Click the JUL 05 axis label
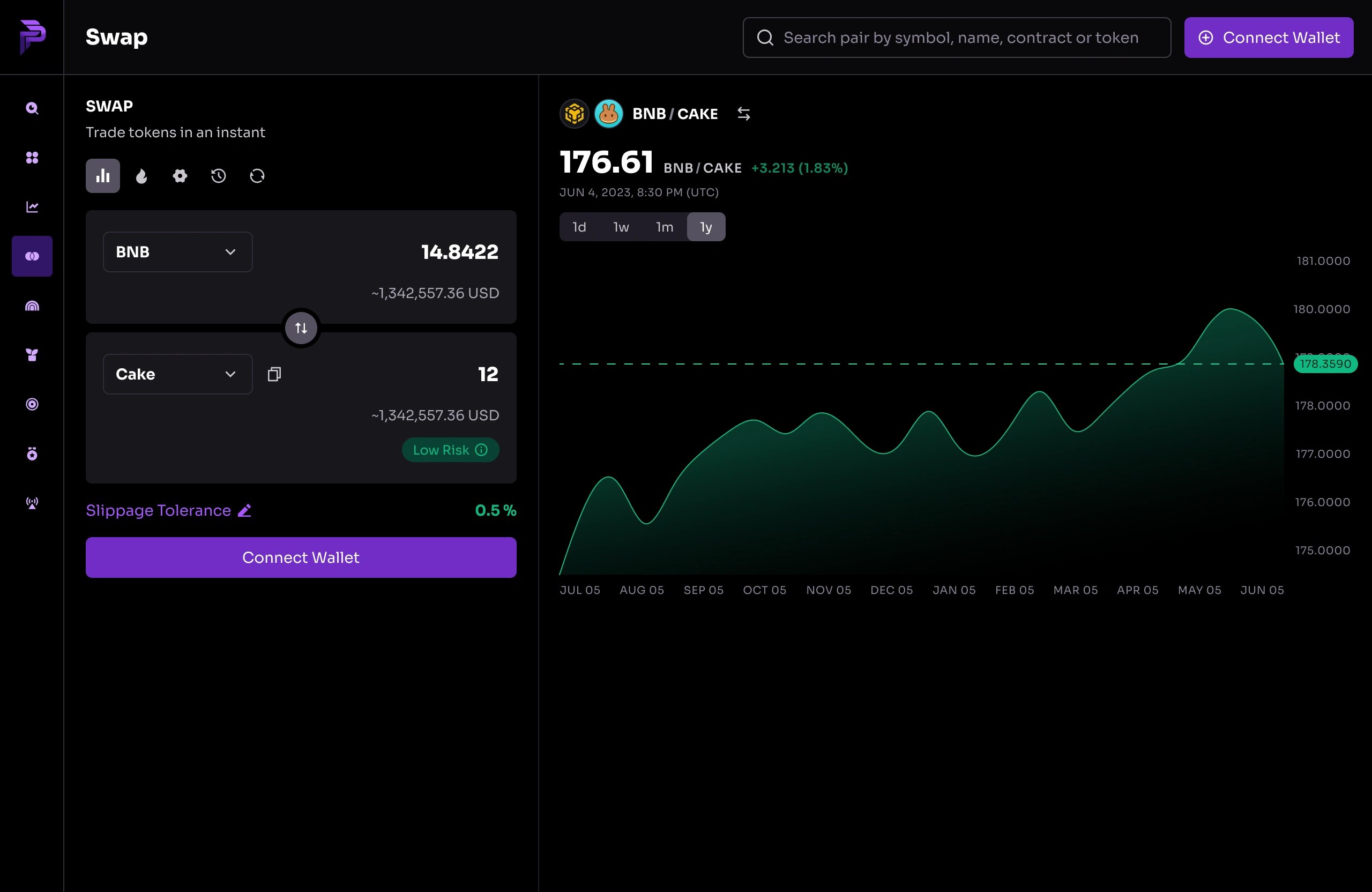The image size is (1372, 892). click(x=580, y=590)
